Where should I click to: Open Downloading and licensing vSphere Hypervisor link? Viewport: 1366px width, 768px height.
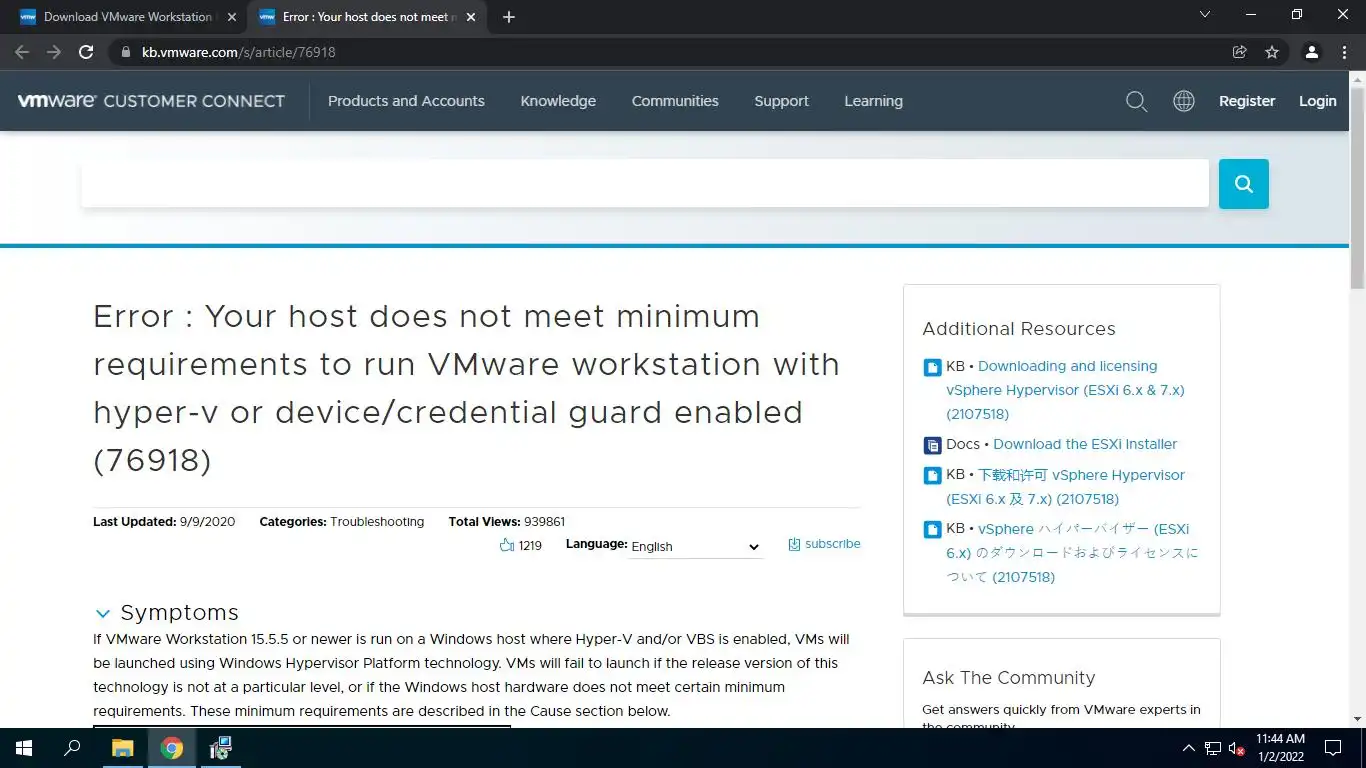coord(1065,390)
